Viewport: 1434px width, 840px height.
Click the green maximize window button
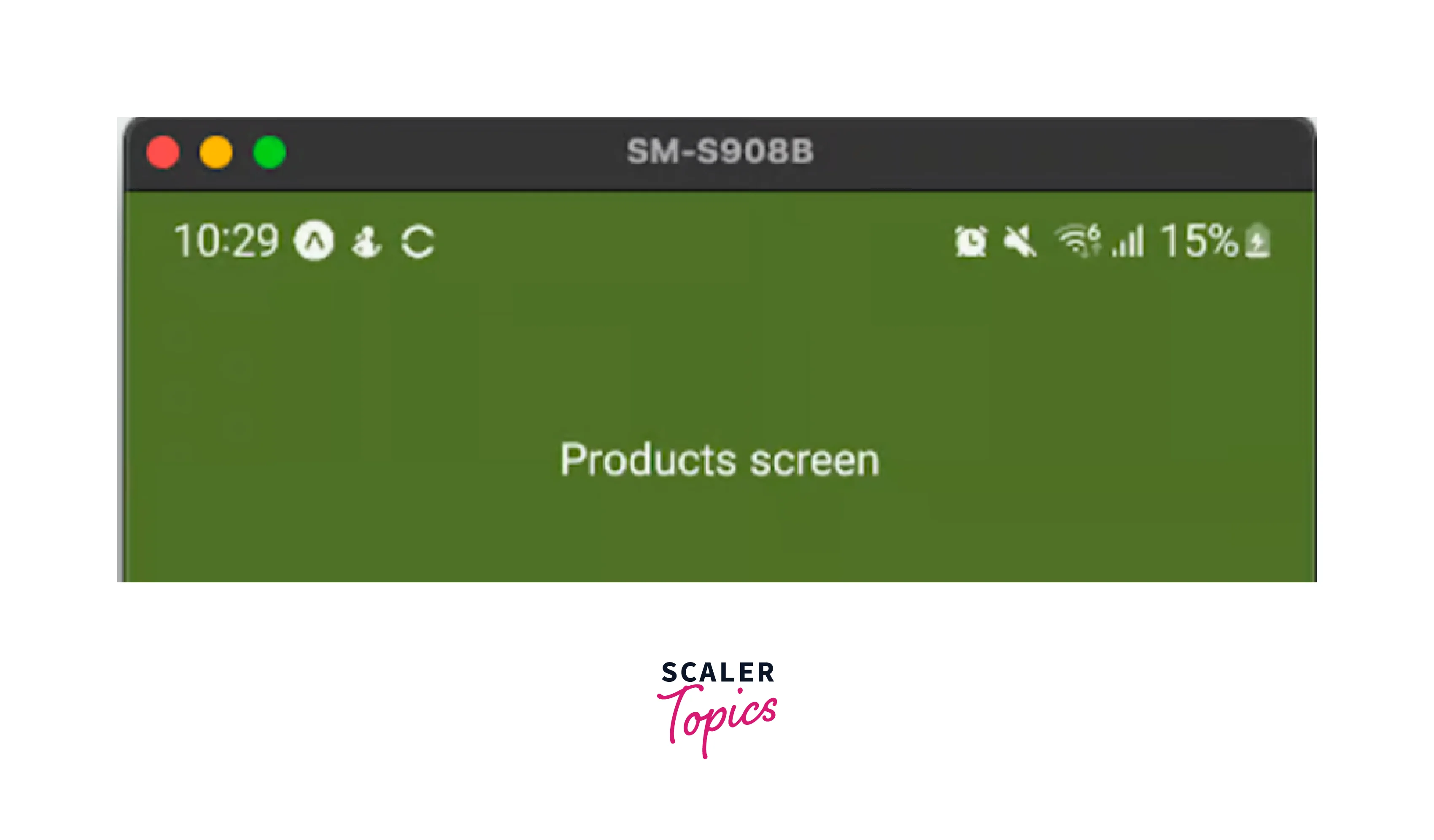[x=269, y=153]
